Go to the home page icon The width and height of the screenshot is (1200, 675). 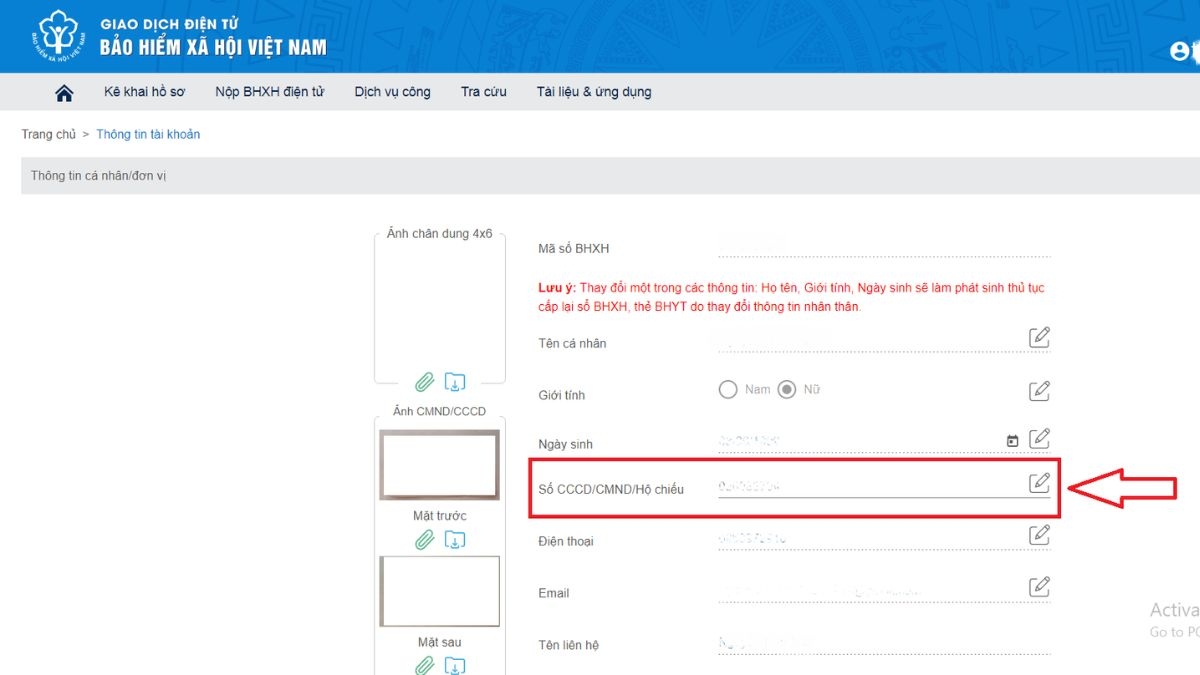pos(64,92)
